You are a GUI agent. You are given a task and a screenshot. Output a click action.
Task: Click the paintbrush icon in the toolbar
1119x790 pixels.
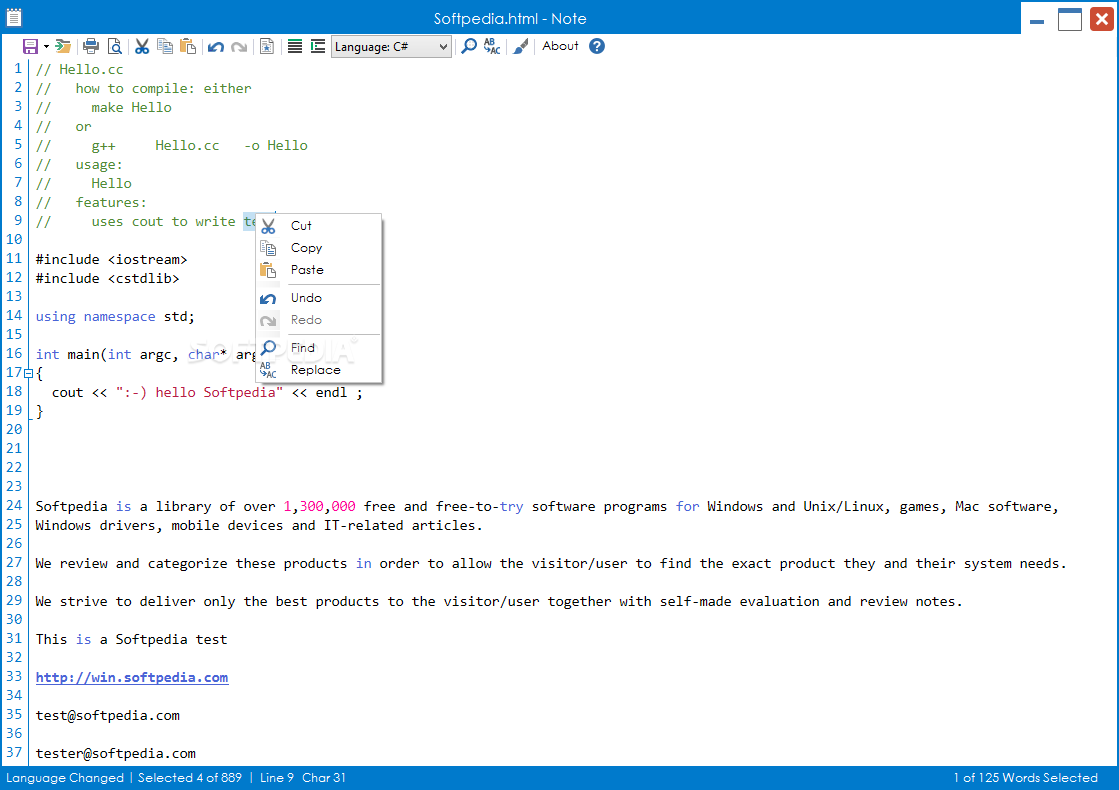point(521,46)
